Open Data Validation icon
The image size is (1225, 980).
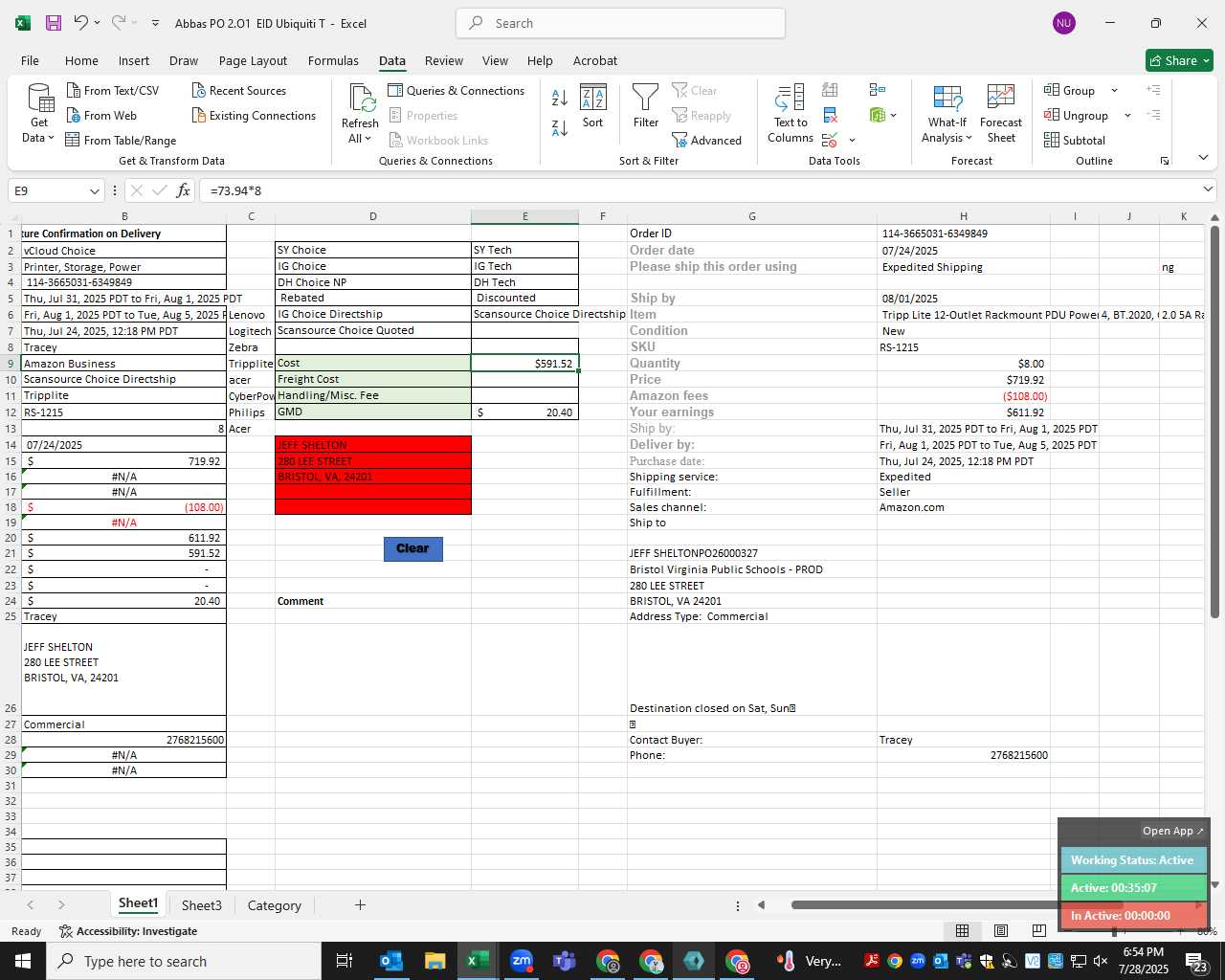[830, 141]
